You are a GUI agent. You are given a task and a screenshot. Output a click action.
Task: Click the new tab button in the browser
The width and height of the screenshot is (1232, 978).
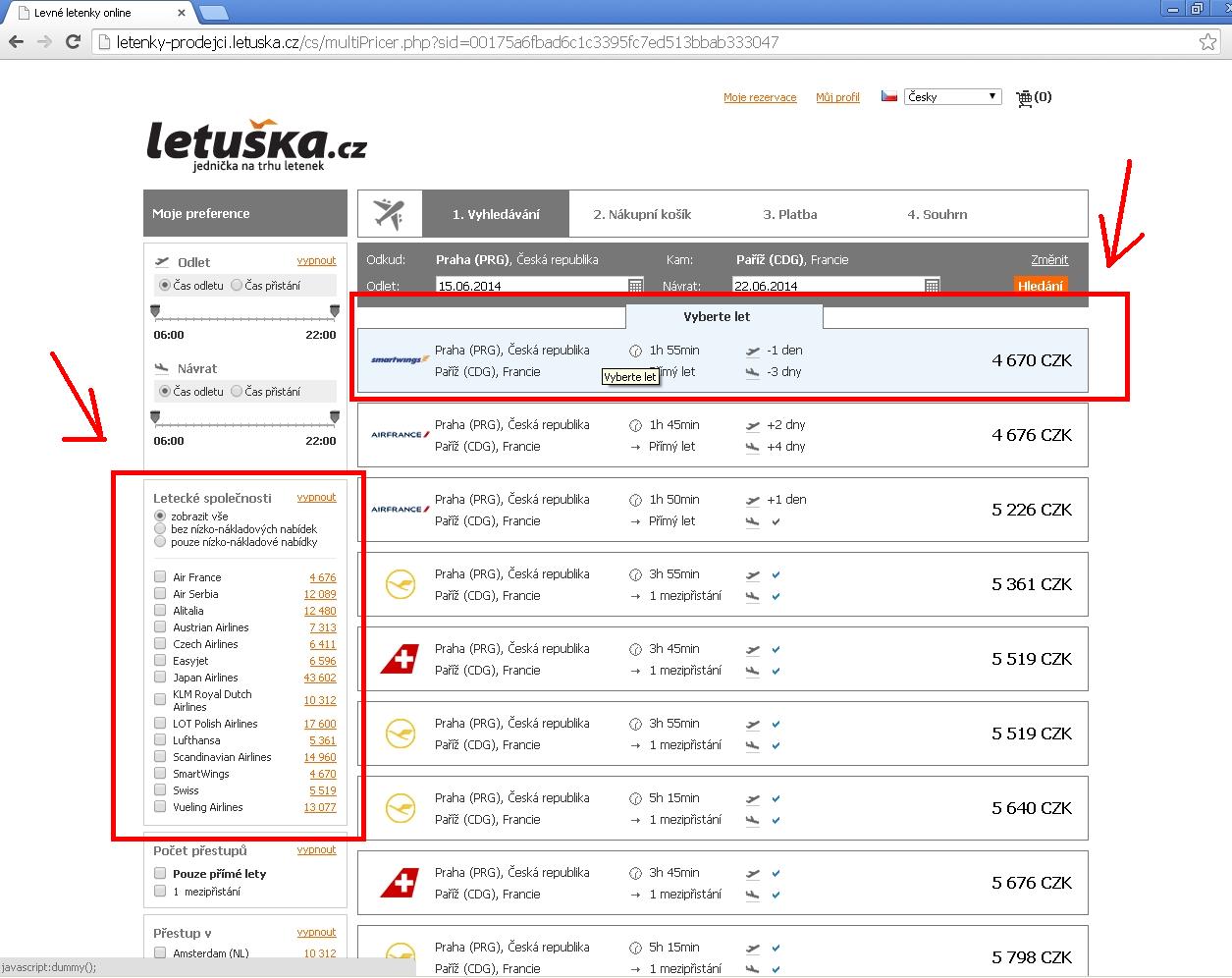point(214,13)
